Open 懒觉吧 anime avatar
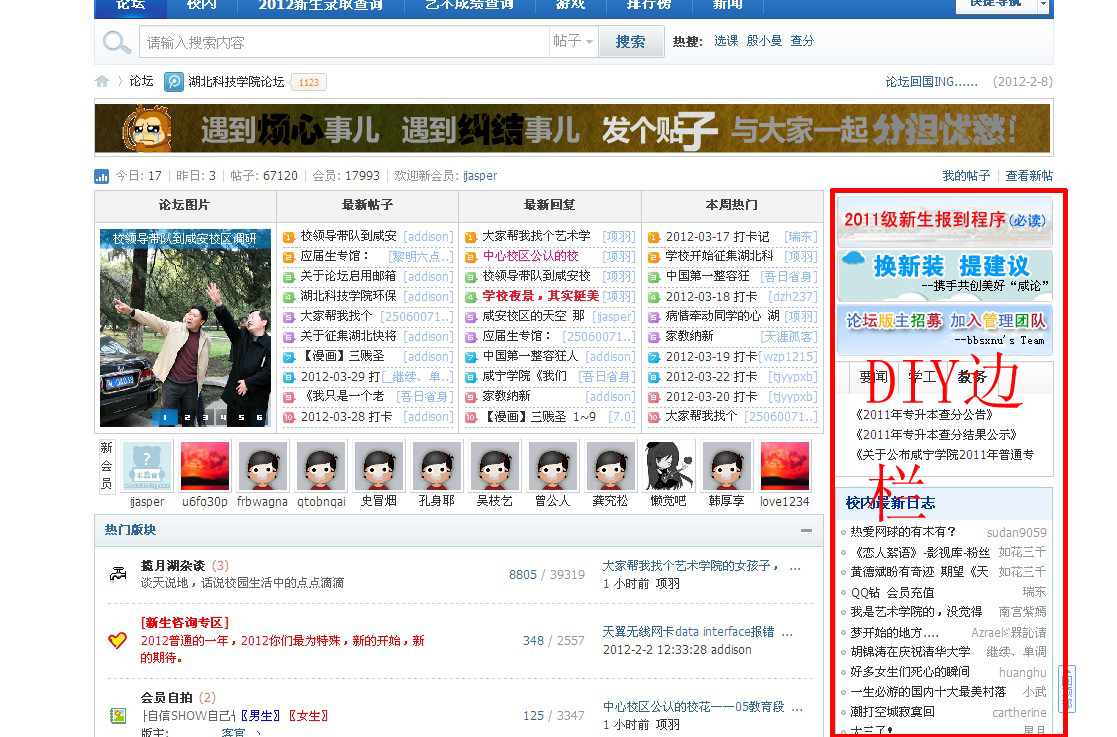 tap(668, 466)
